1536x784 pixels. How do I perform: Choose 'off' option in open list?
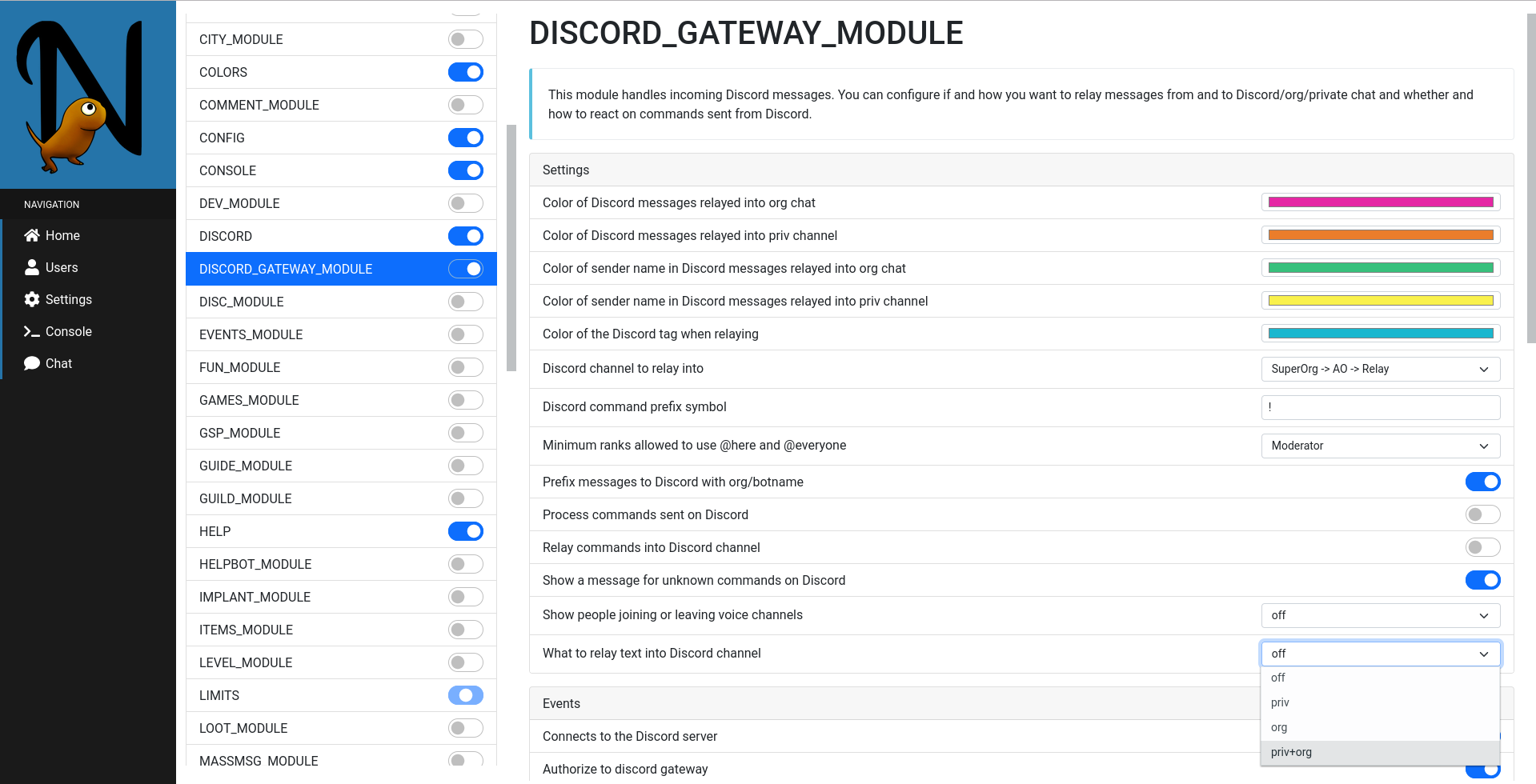tap(1380, 678)
